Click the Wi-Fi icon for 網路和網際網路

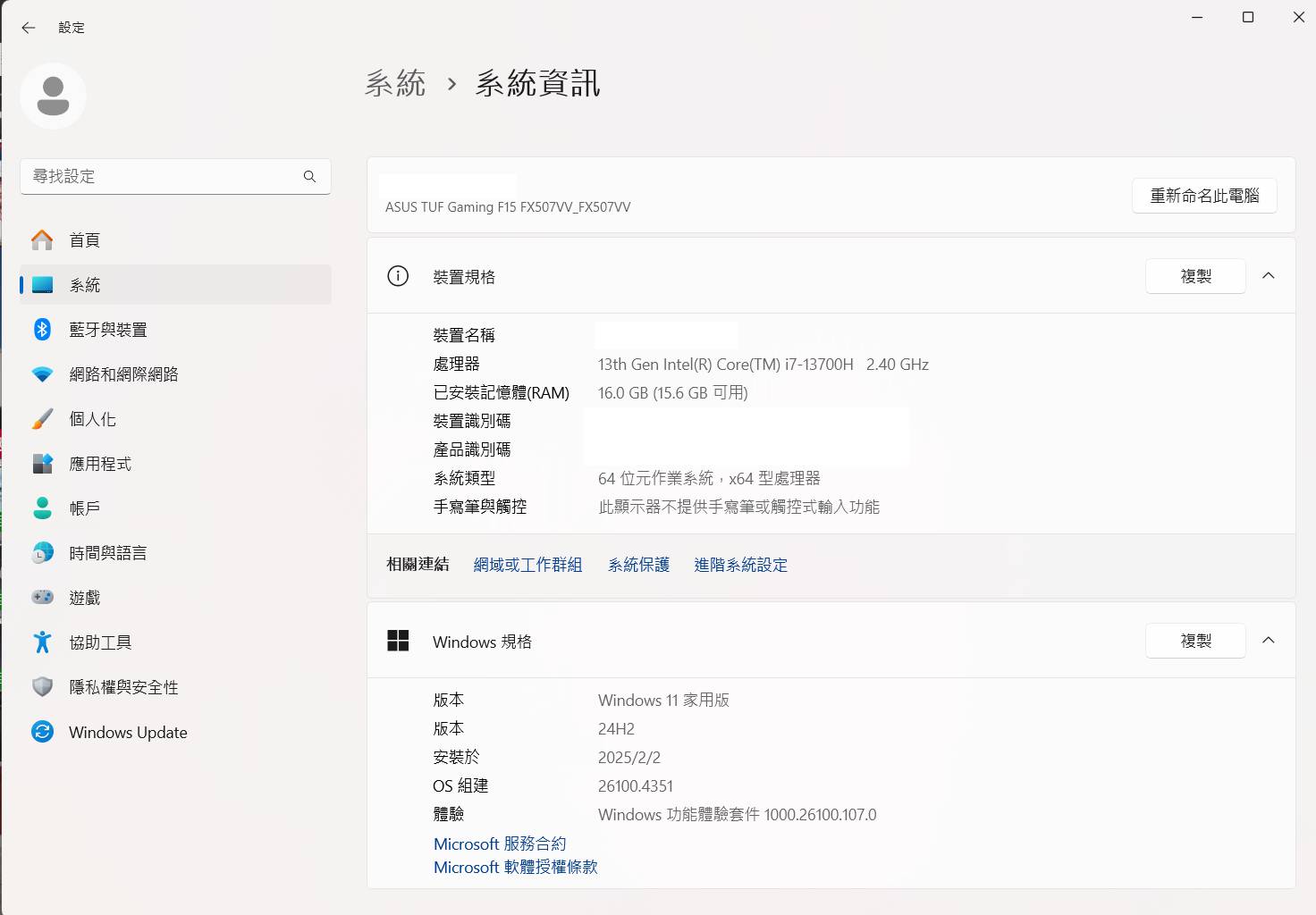pyautogui.click(x=42, y=374)
